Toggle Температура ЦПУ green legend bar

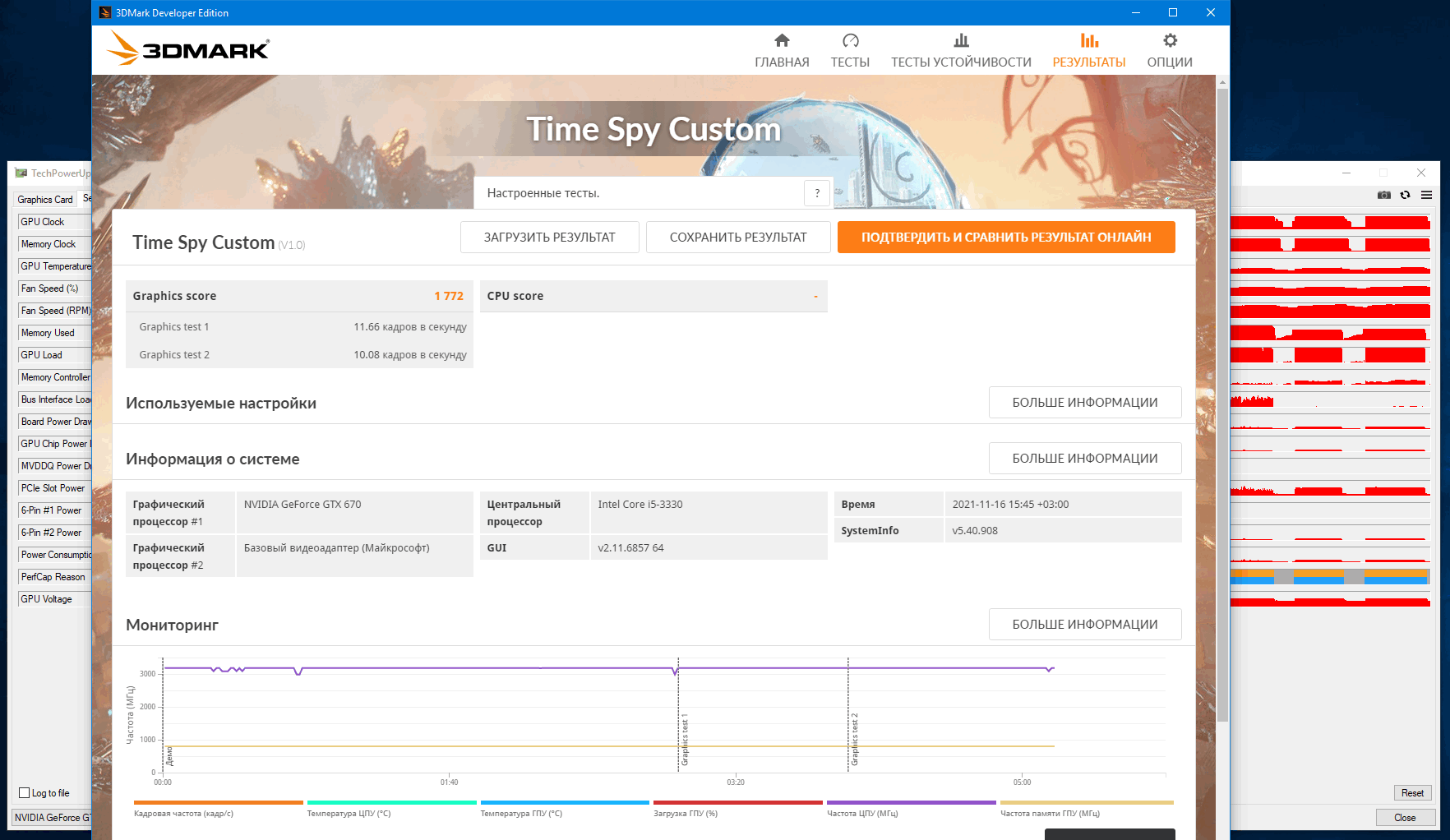coord(392,803)
